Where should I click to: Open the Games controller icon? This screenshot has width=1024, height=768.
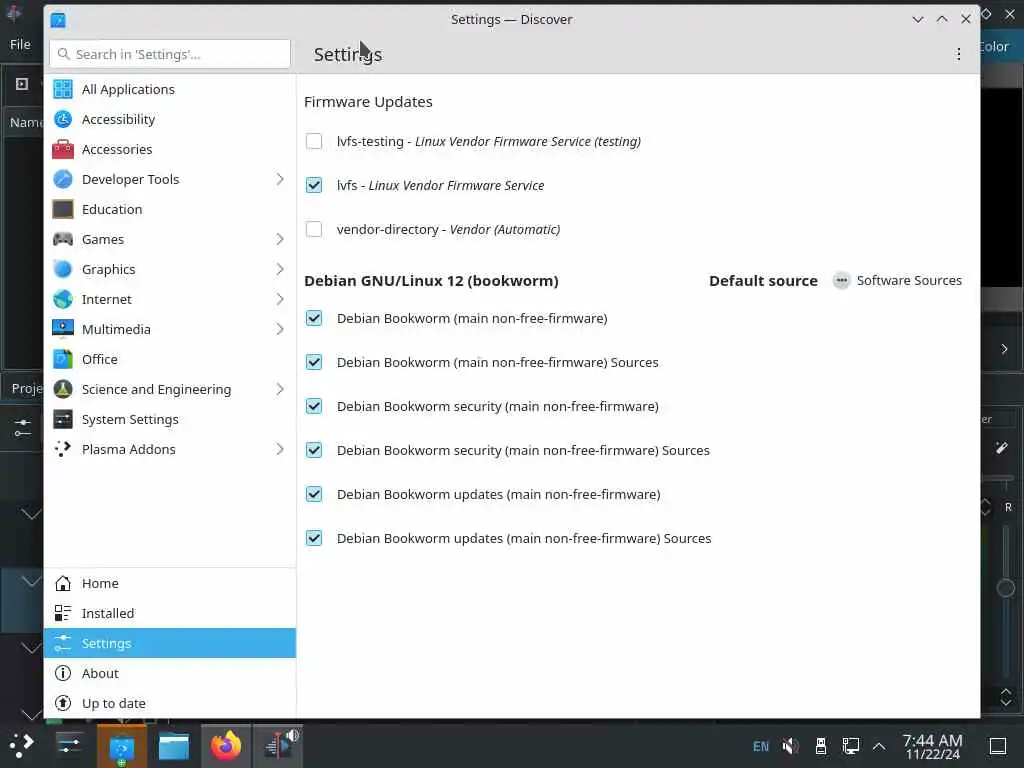tap(63, 240)
